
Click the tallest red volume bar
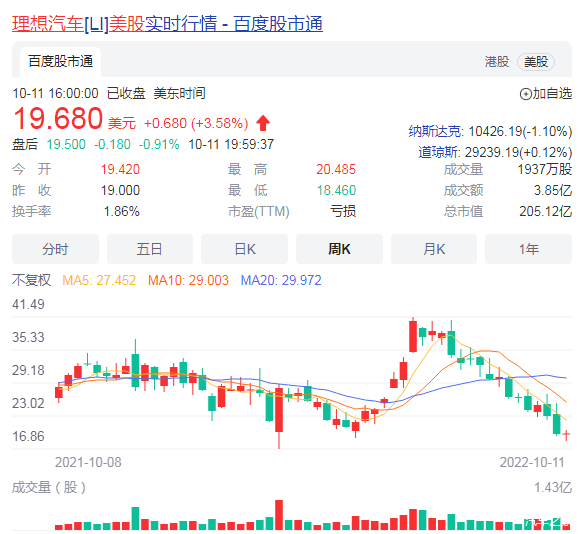pos(279,515)
